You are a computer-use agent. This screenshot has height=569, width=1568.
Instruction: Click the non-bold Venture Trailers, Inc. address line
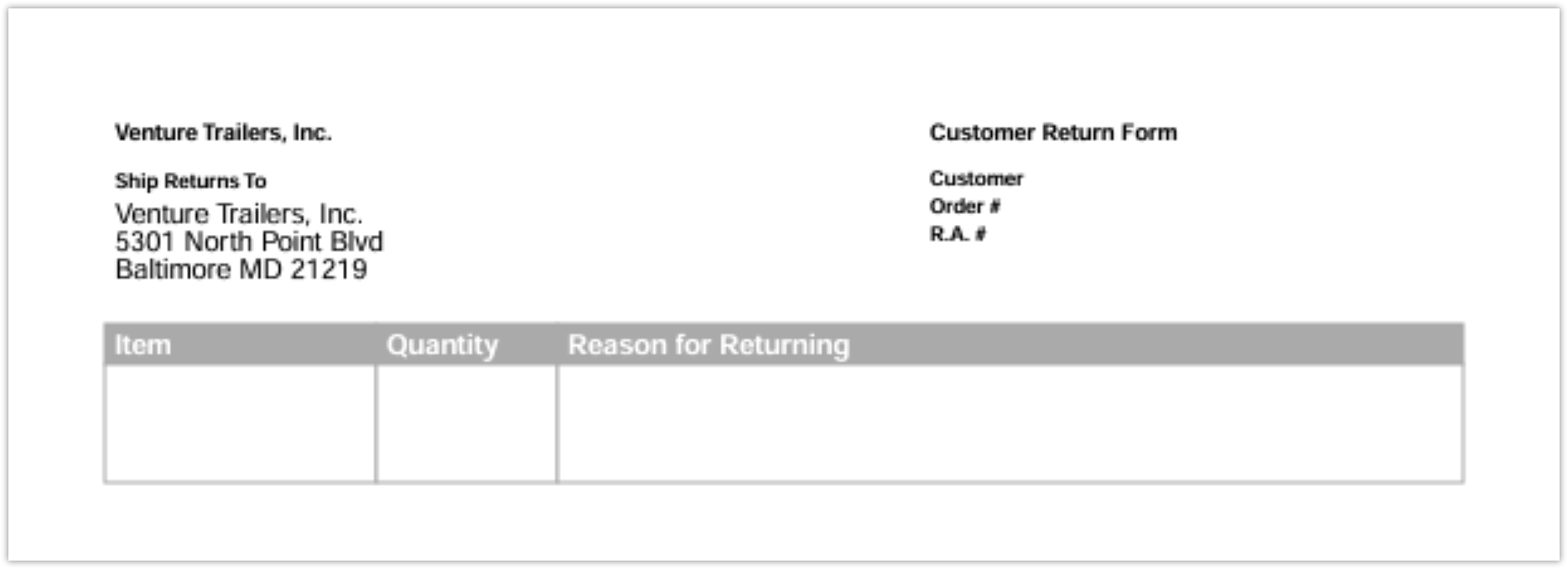pyautogui.click(x=238, y=214)
